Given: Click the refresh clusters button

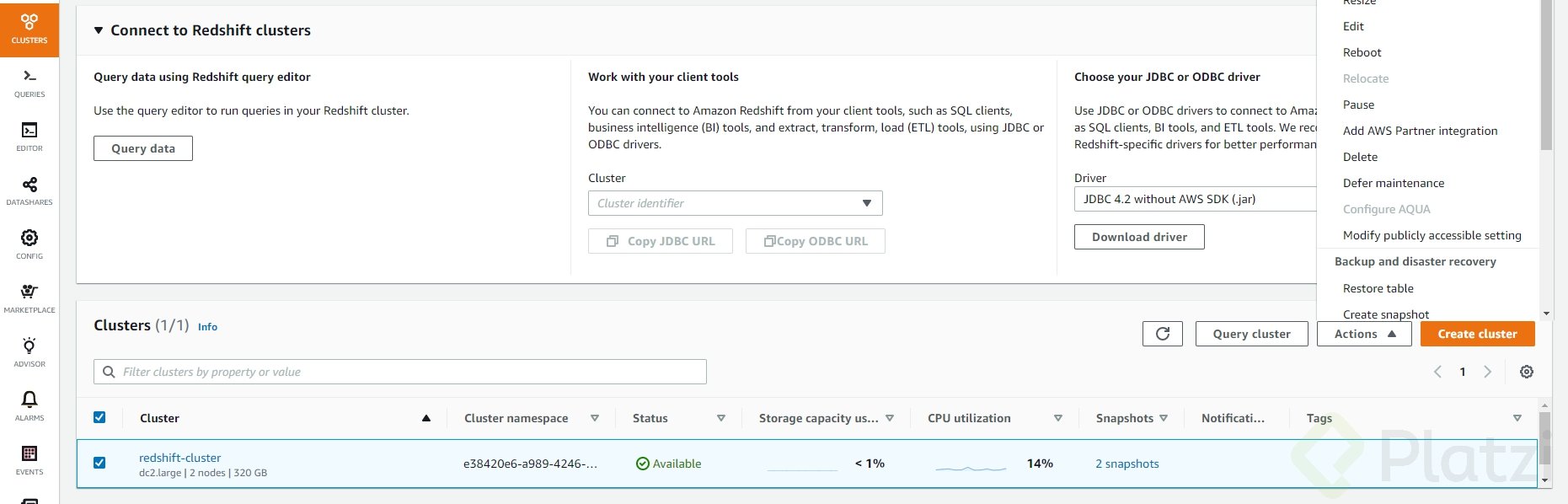Looking at the screenshot, I should coord(1162,334).
